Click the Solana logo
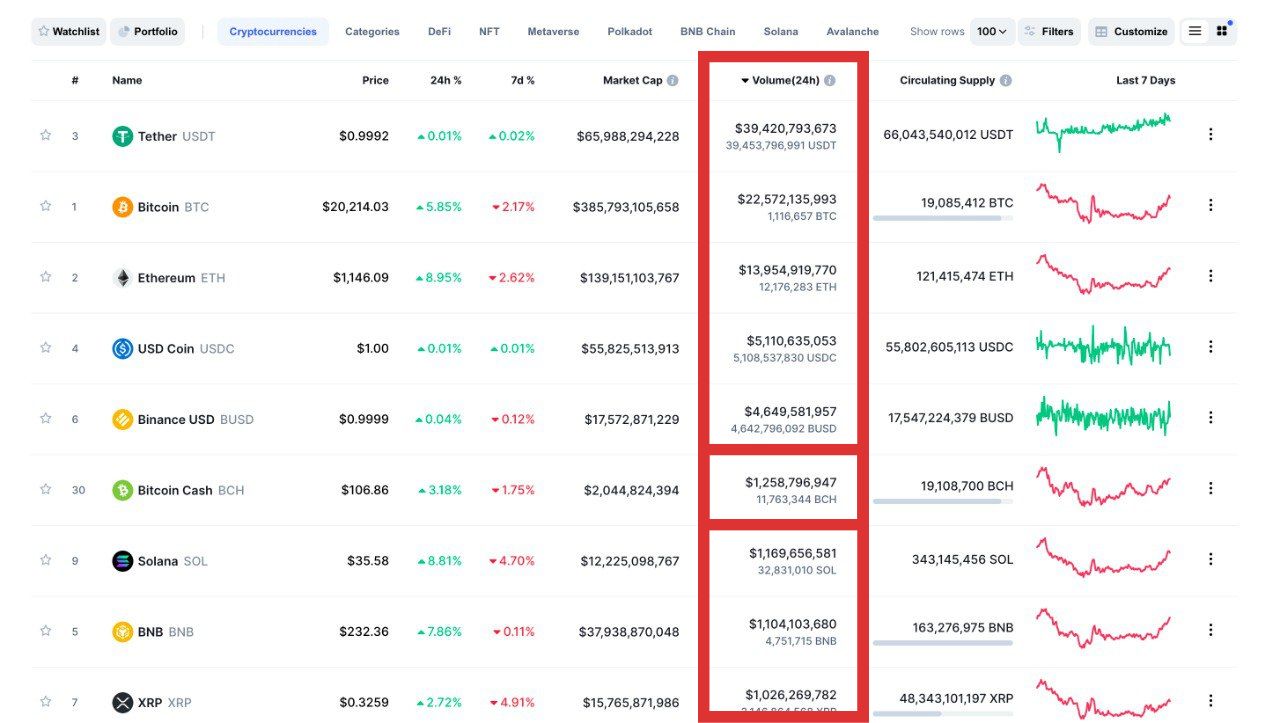The image size is (1280, 723). [122, 561]
